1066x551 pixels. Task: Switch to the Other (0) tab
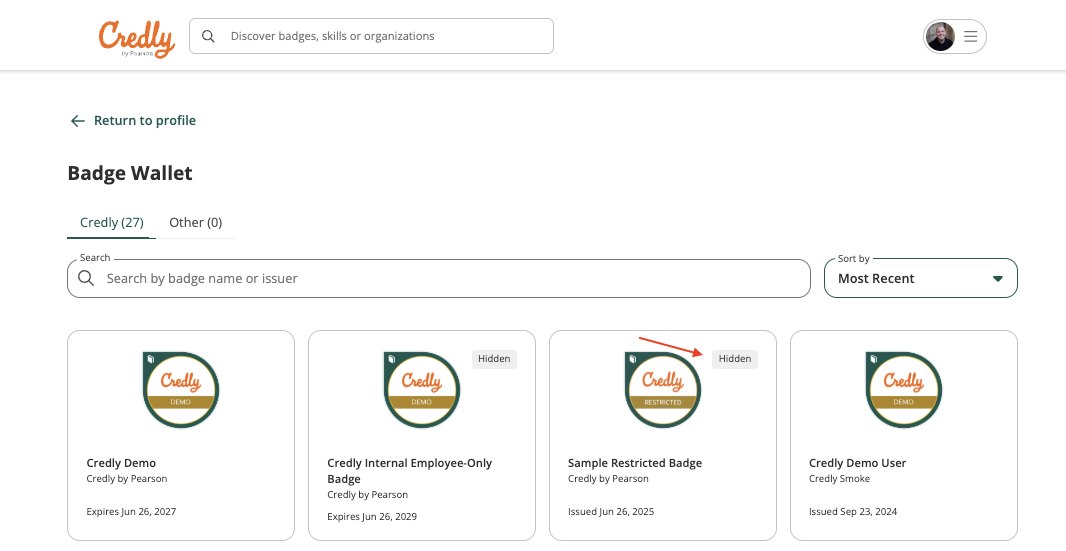coord(196,222)
